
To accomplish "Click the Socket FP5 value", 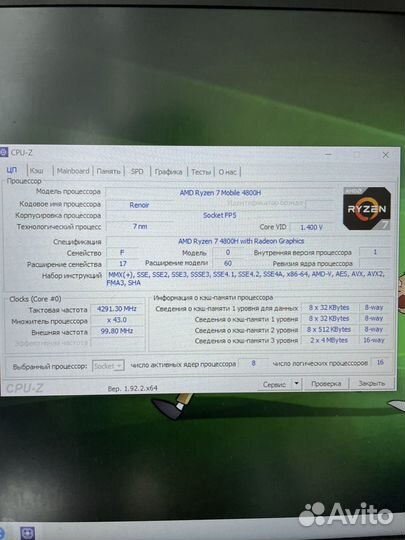I will point(220,215).
